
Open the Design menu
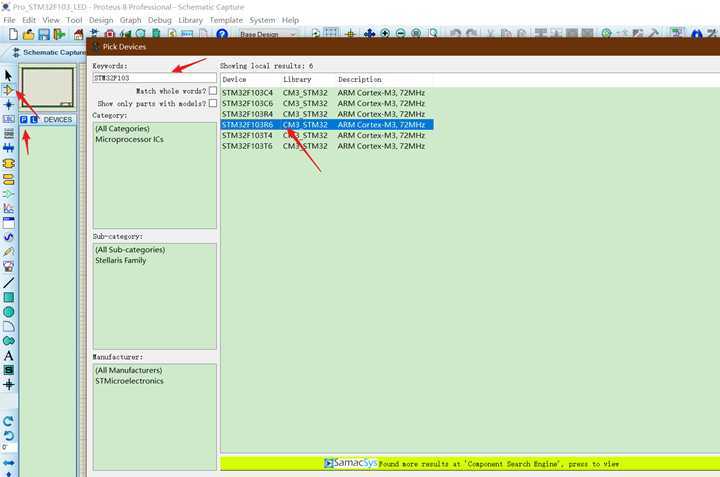(x=101, y=20)
